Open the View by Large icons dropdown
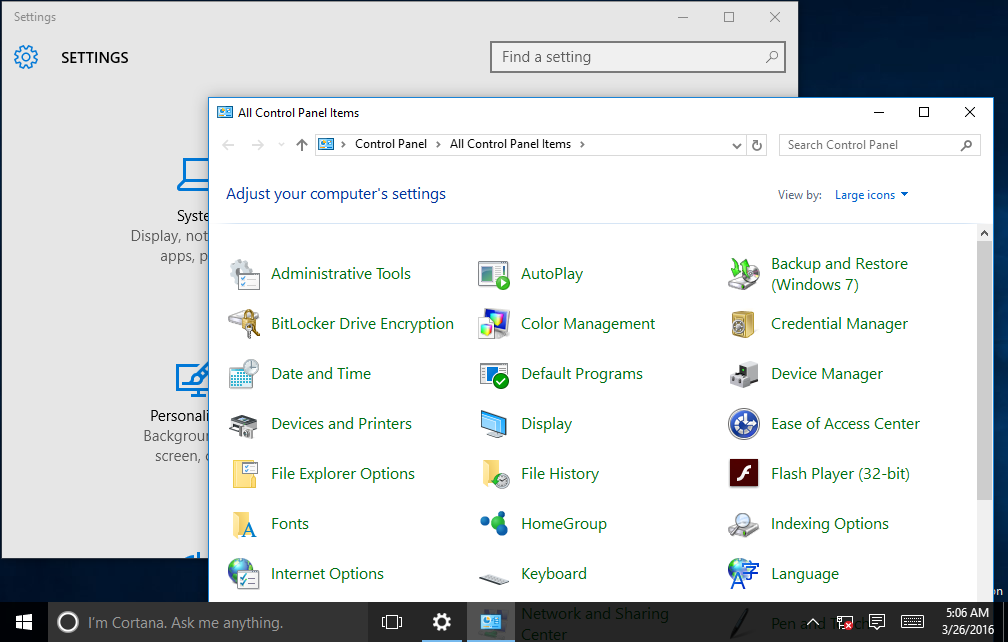Viewport: 1008px width, 642px height. pos(871,195)
